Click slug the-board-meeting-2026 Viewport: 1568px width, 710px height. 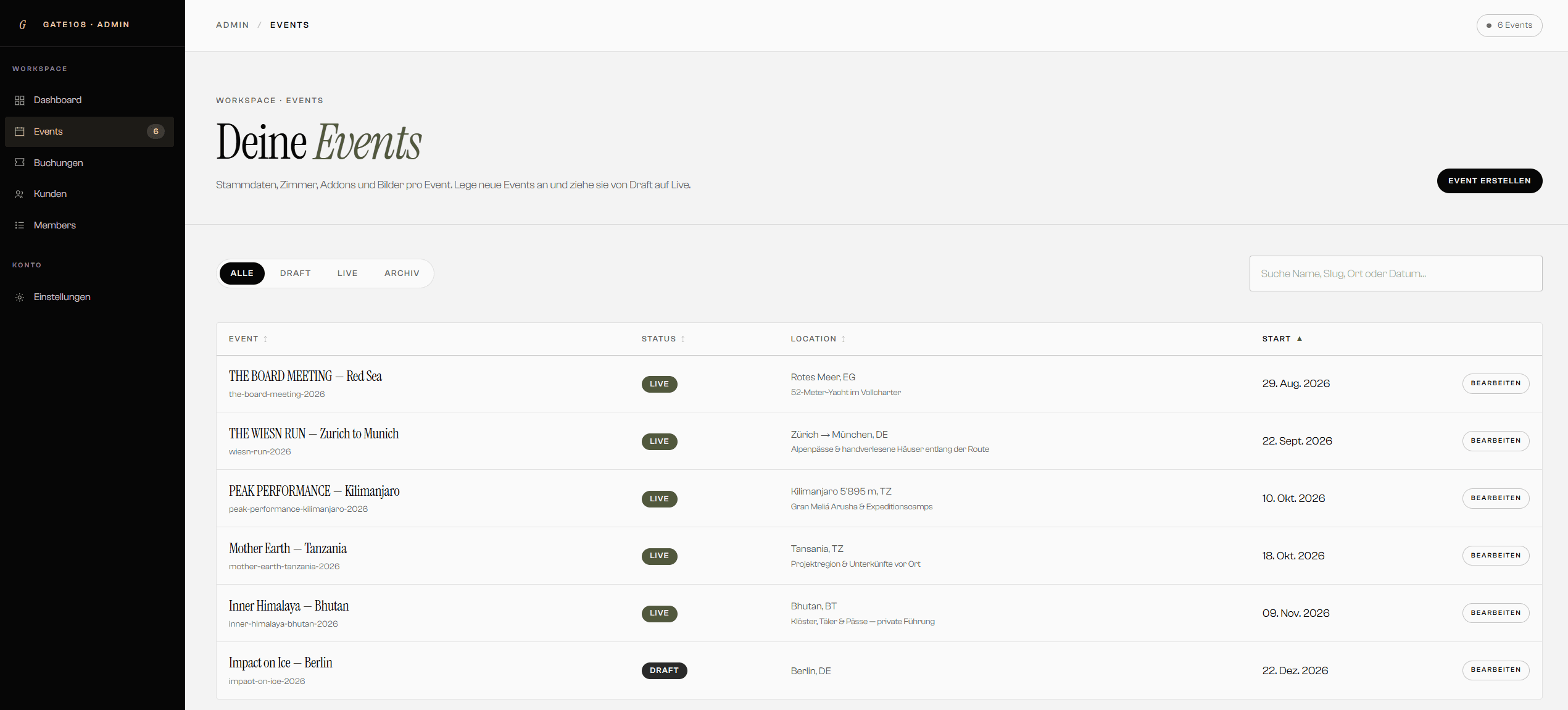(x=276, y=395)
